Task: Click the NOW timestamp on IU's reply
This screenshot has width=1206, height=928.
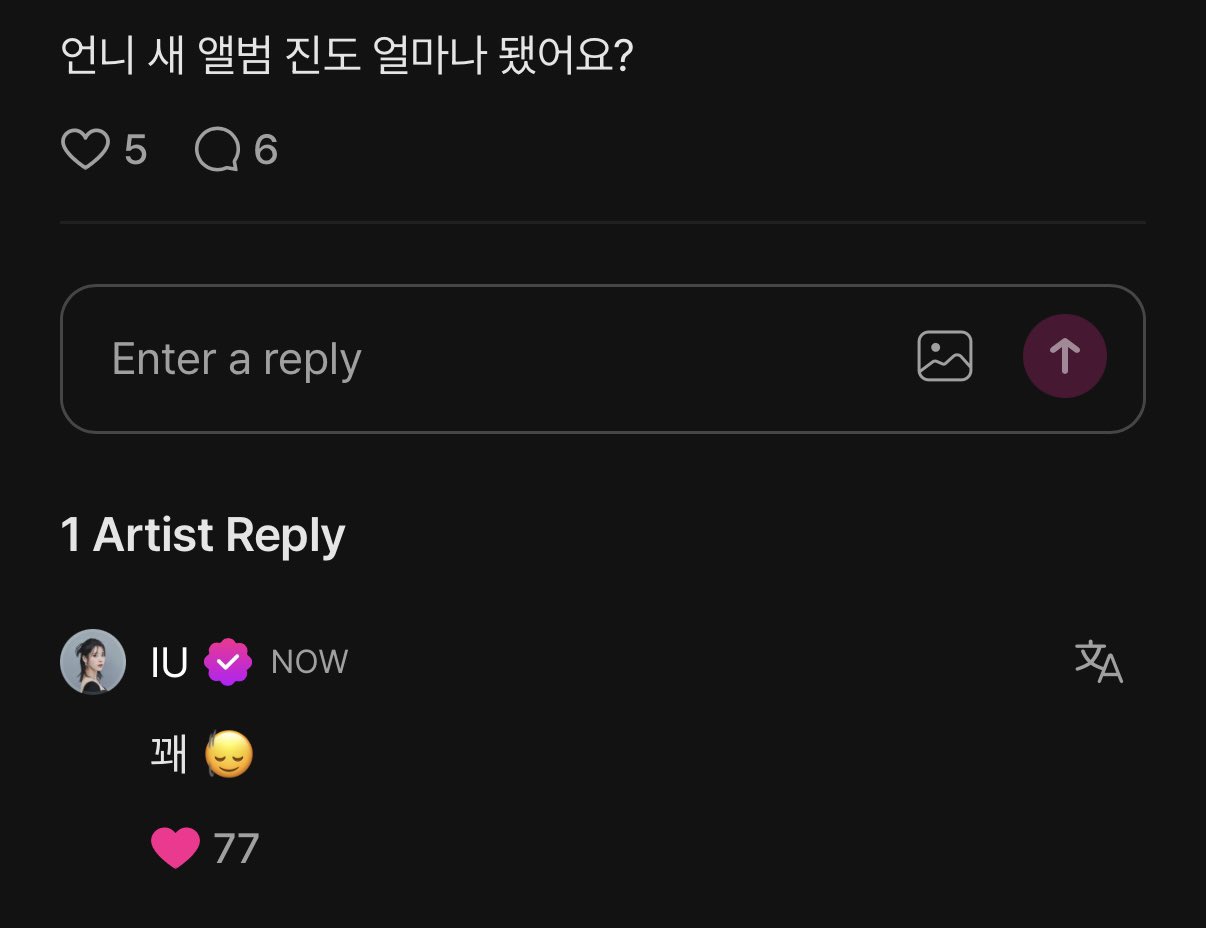Action: coord(309,662)
